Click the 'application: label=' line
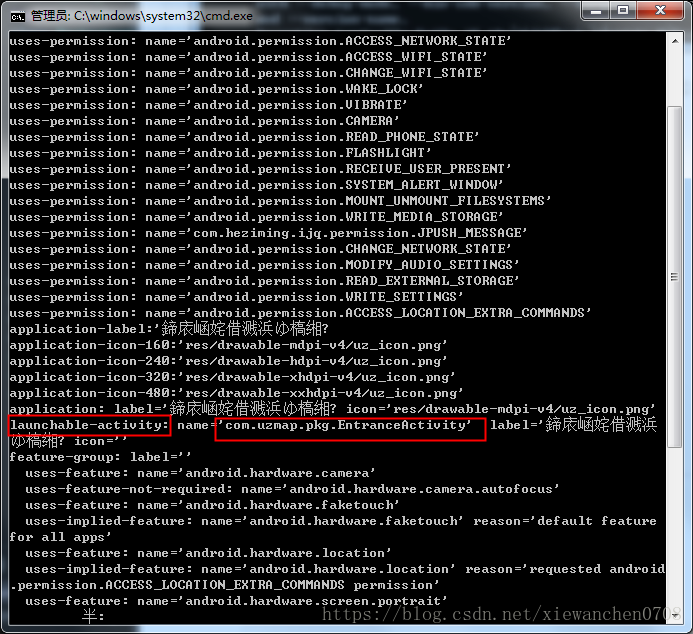This screenshot has width=693, height=634. pyautogui.click(x=332, y=409)
